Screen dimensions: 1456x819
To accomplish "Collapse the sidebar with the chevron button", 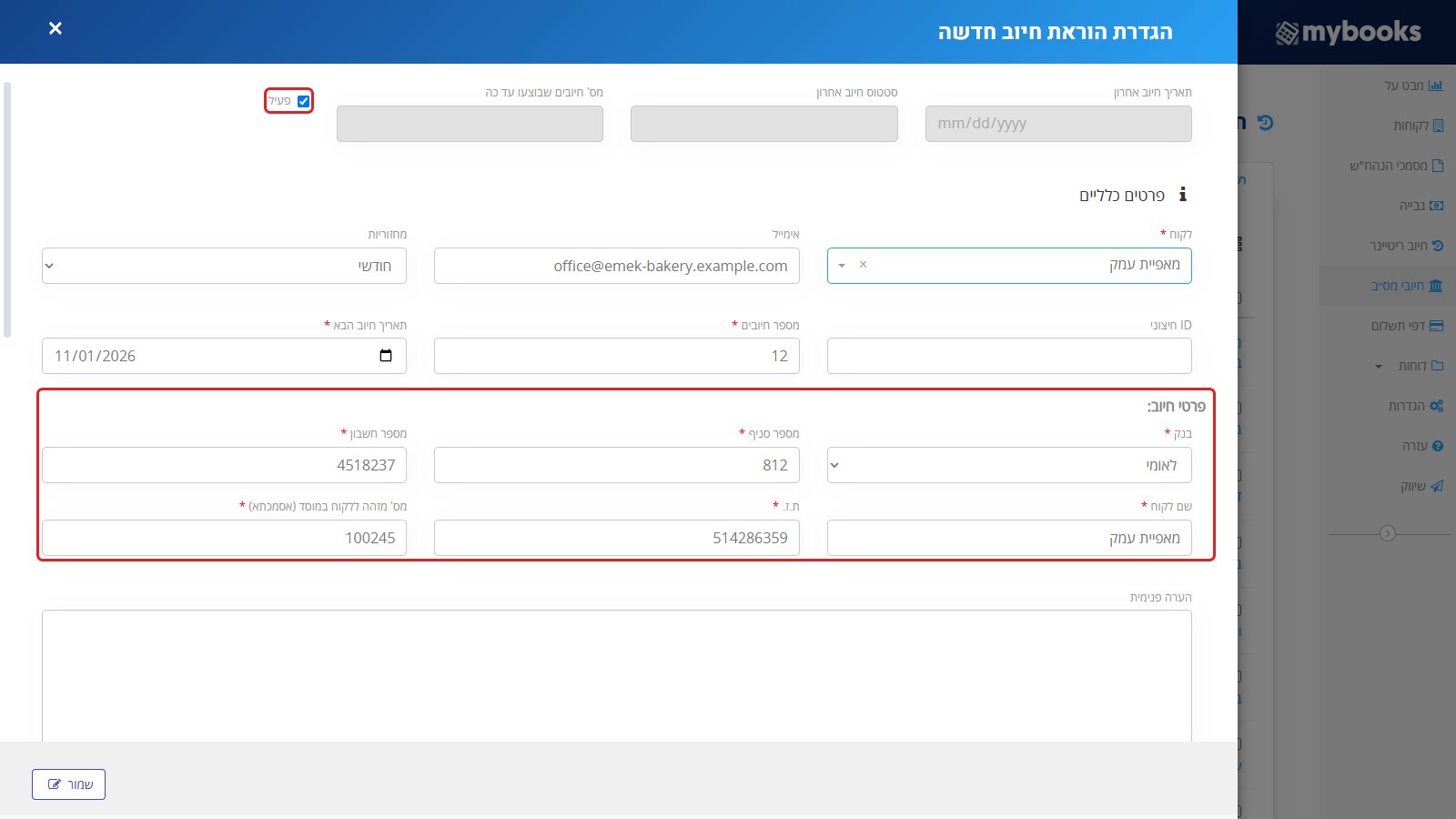I will coord(1388,533).
